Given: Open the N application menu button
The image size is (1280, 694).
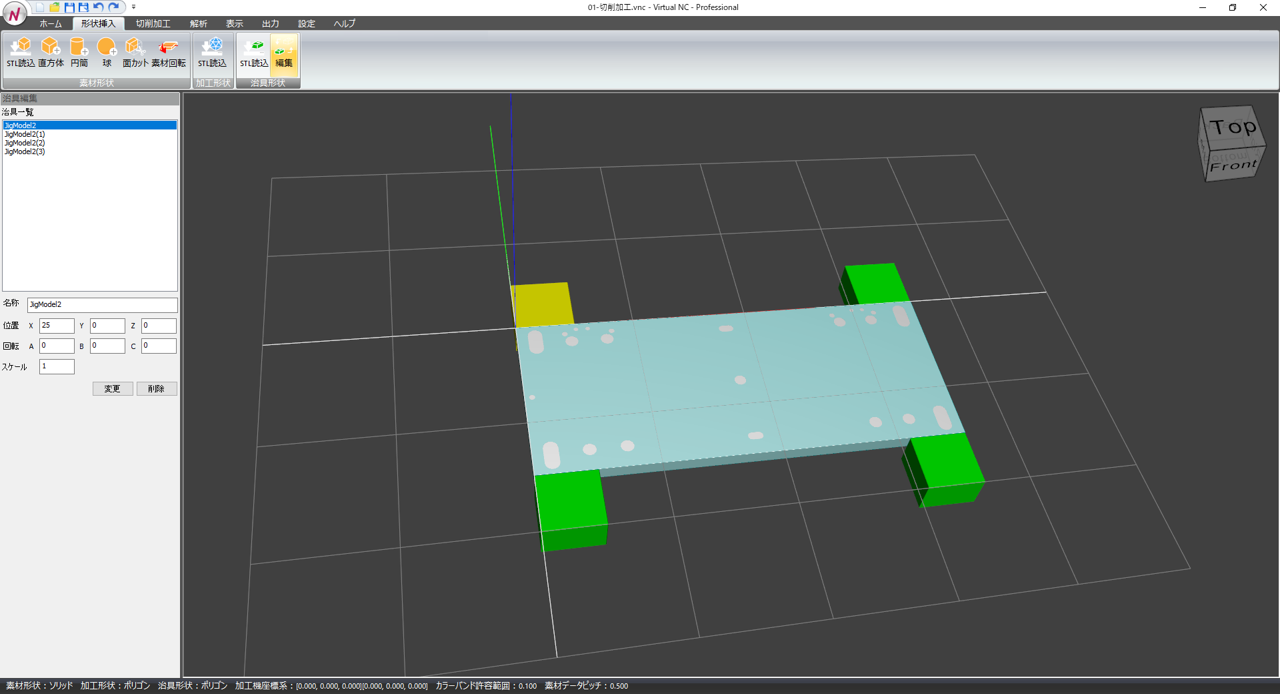Looking at the screenshot, I should click(x=14, y=15).
